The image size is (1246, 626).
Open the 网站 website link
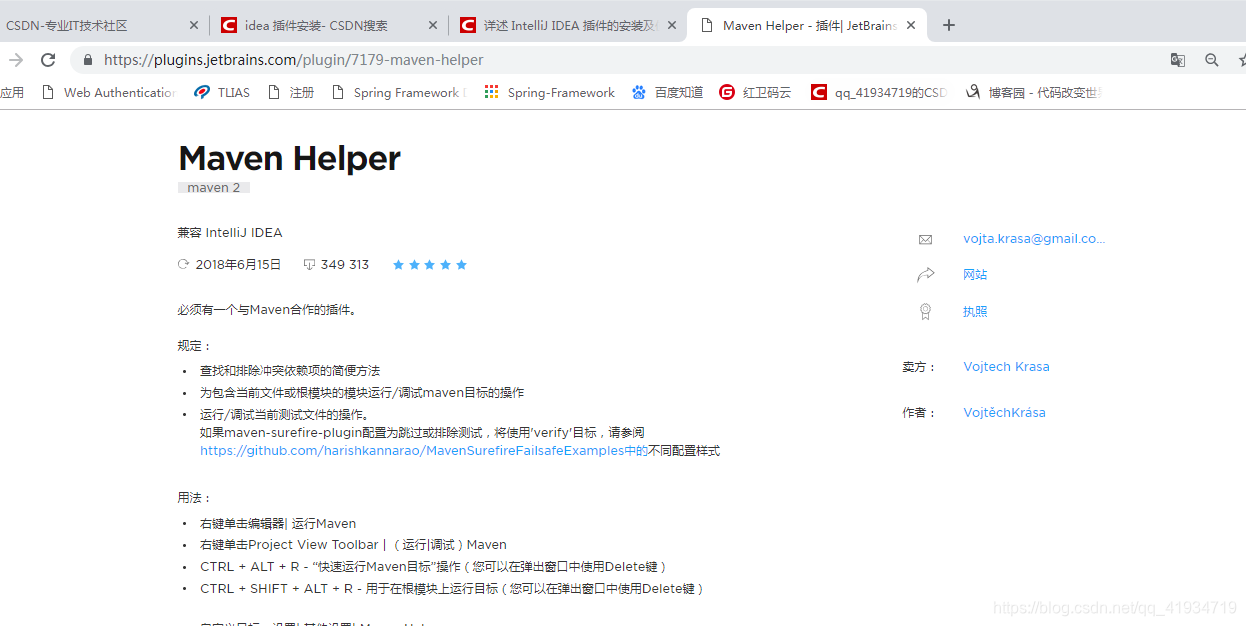(975, 275)
